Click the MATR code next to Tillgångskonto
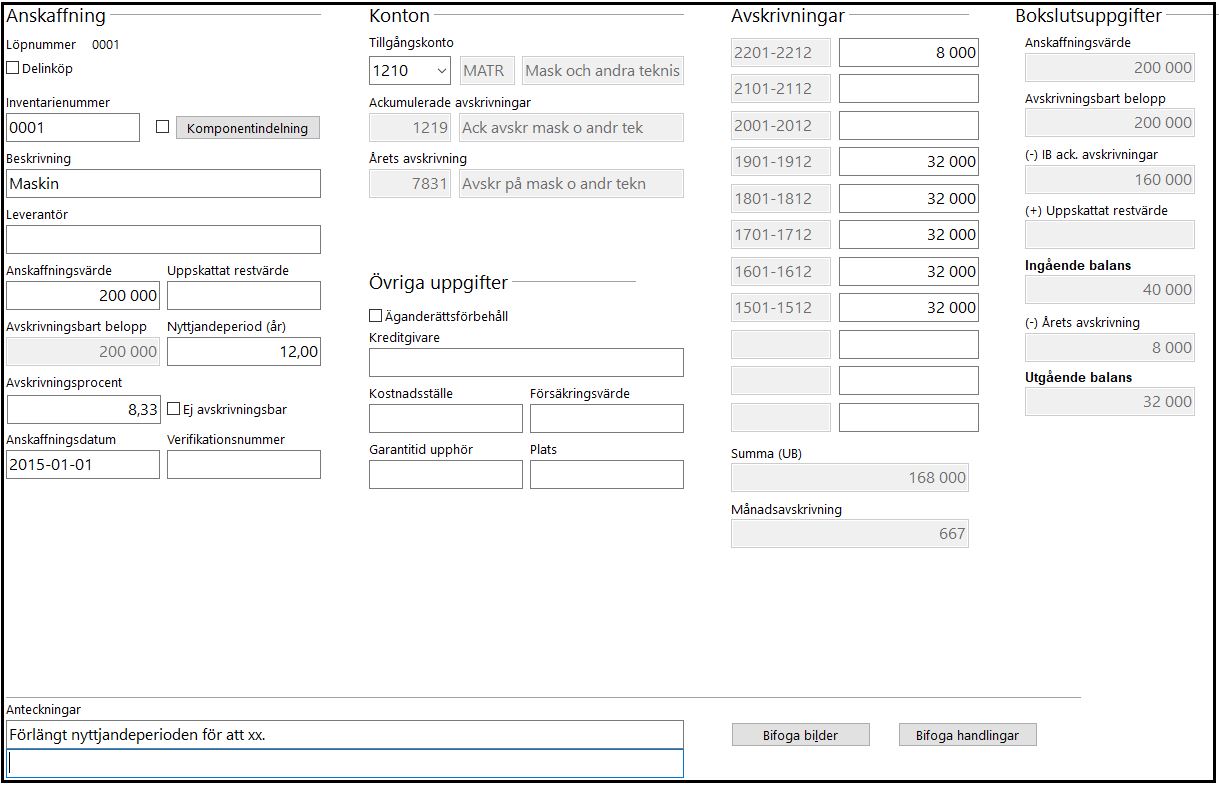The width and height of the screenshot is (1219, 787). (488, 71)
